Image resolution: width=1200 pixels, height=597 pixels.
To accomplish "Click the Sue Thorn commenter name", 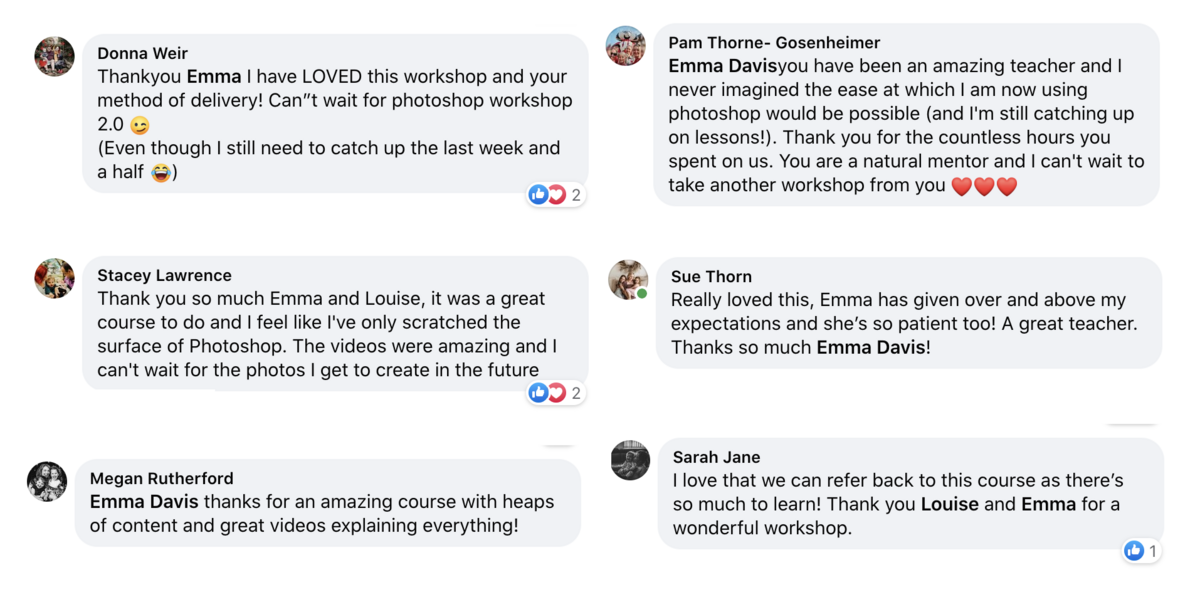I will 711,276.
